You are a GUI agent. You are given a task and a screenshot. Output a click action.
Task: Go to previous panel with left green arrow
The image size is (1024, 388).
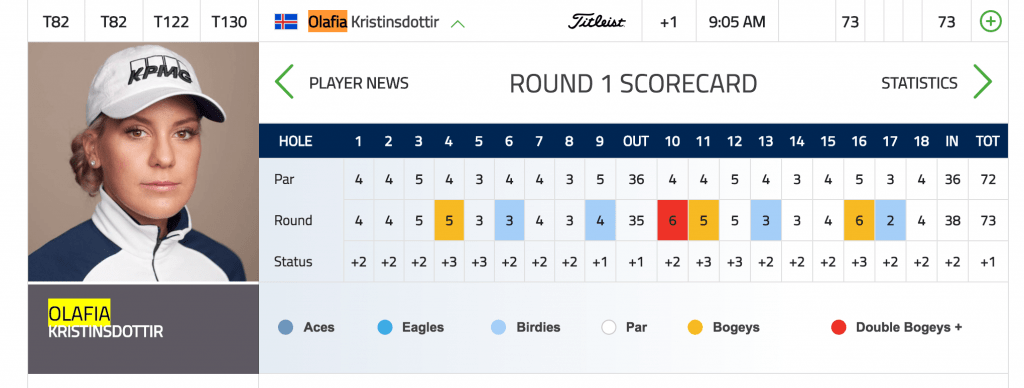[x=284, y=82]
